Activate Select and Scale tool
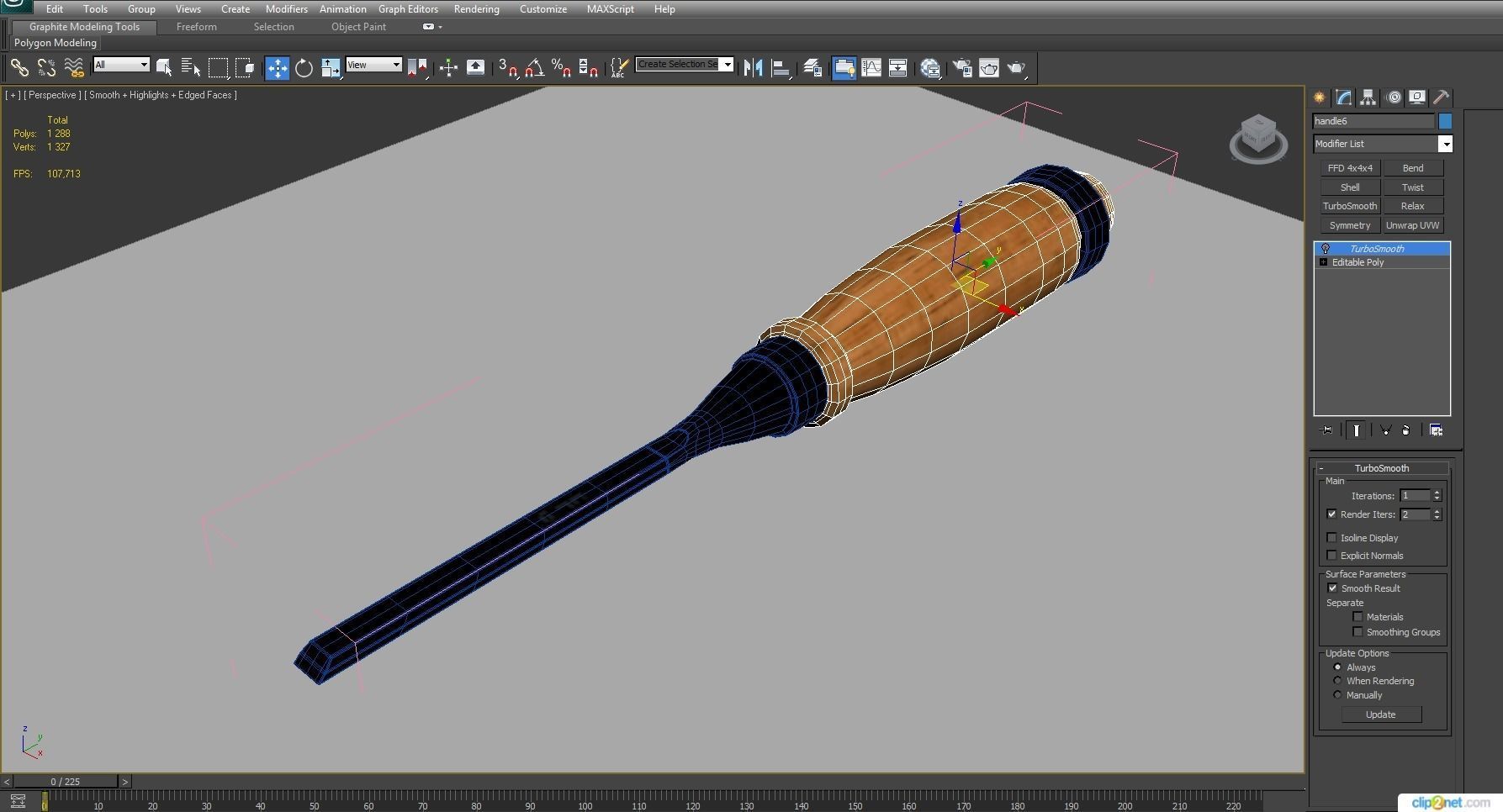The width and height of the screenshot is (1503, 812). point(331,68)
